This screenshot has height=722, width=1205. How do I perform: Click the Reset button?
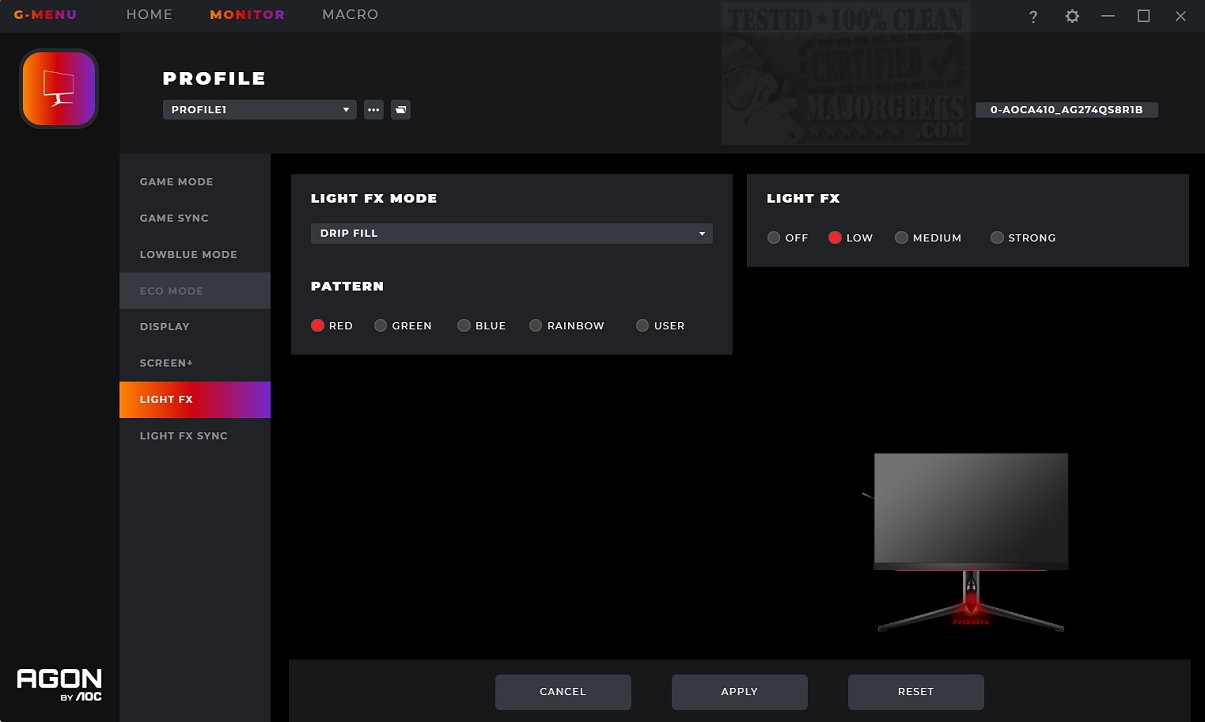(x=916, y=692)
